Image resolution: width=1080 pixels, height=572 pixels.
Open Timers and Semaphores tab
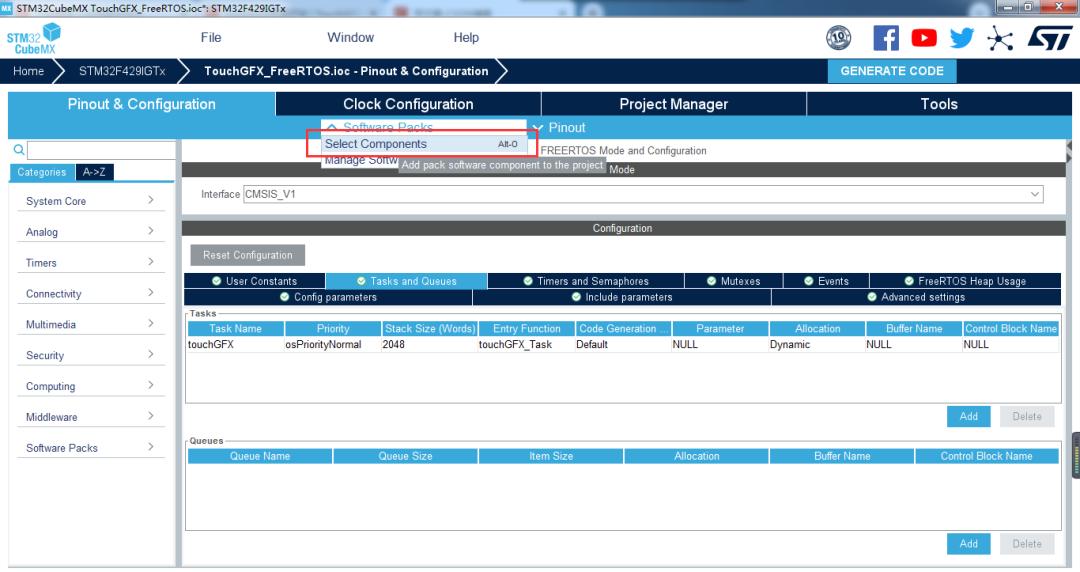[585, 281]
